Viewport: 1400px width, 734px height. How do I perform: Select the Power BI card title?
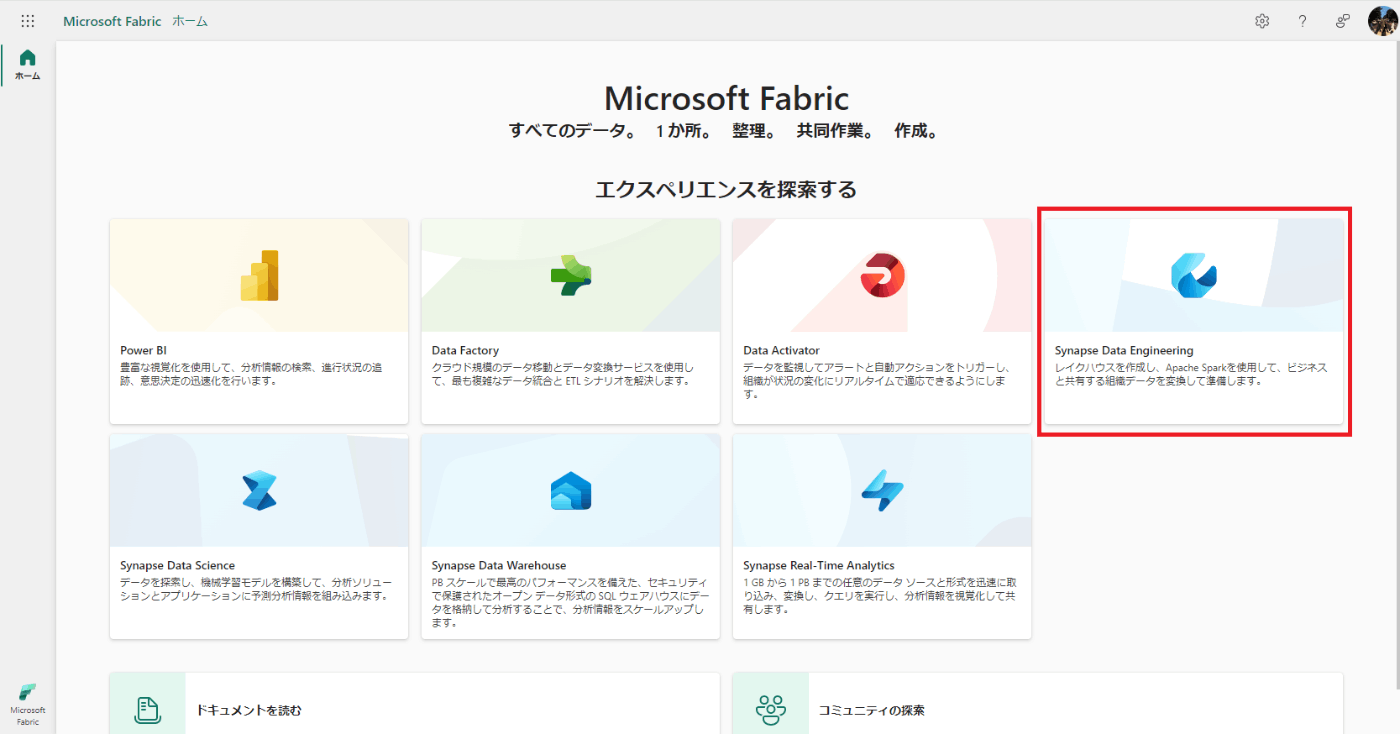(143, 351)
